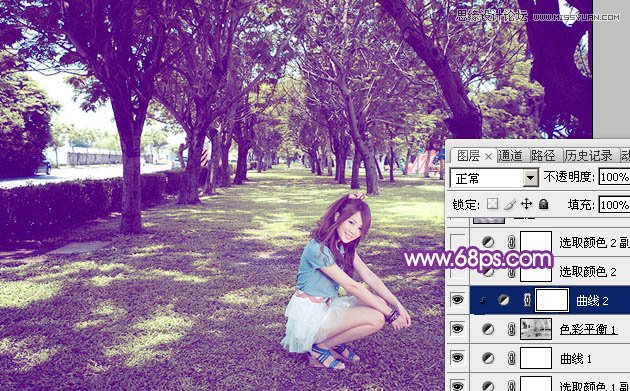Select the 选取颜色 2 副本 layer name
This screenshot has width=630, height=391.
(x=594, y=242)
